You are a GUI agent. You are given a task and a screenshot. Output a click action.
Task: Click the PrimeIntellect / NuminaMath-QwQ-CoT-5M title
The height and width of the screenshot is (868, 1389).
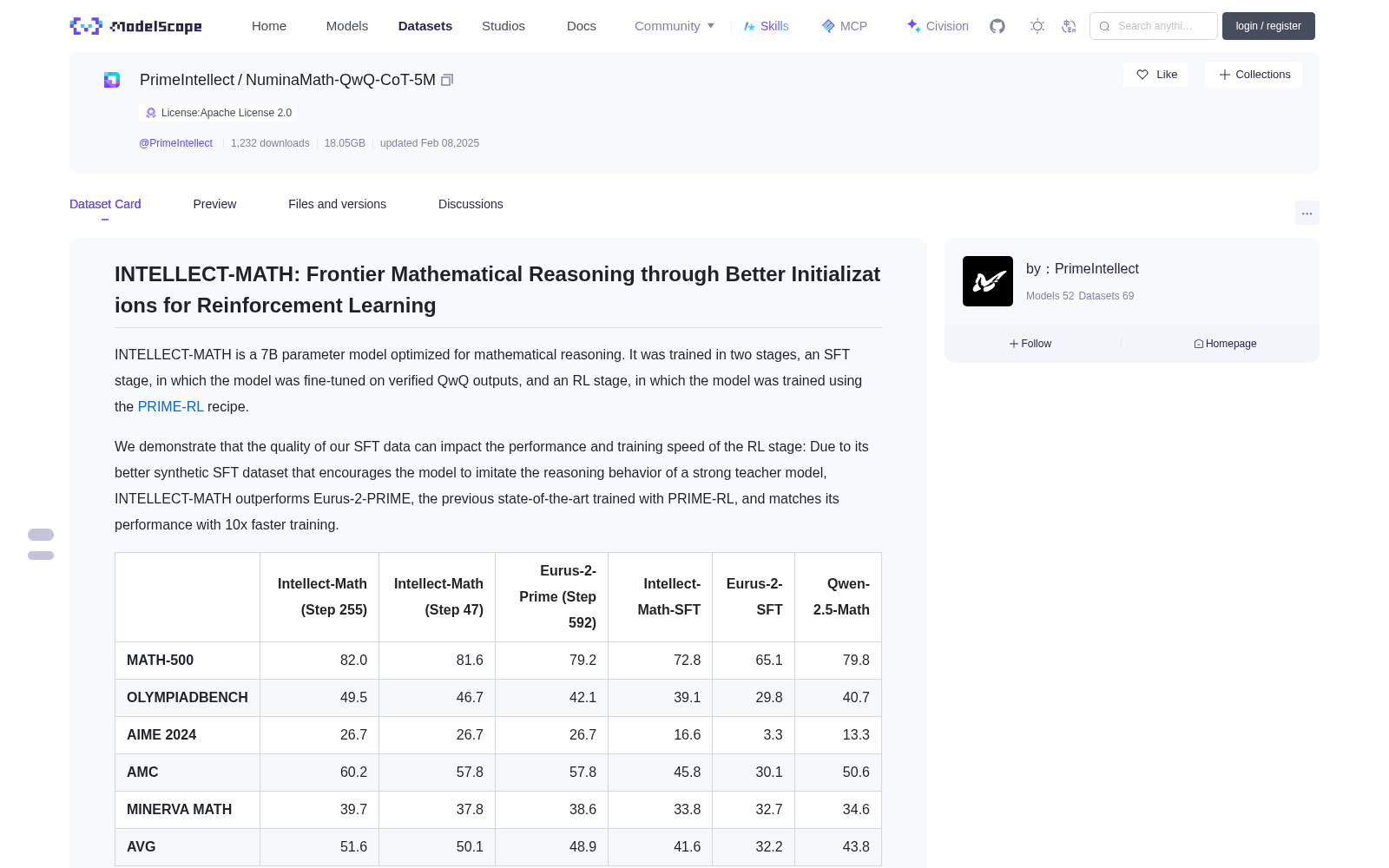coord(287,80)
